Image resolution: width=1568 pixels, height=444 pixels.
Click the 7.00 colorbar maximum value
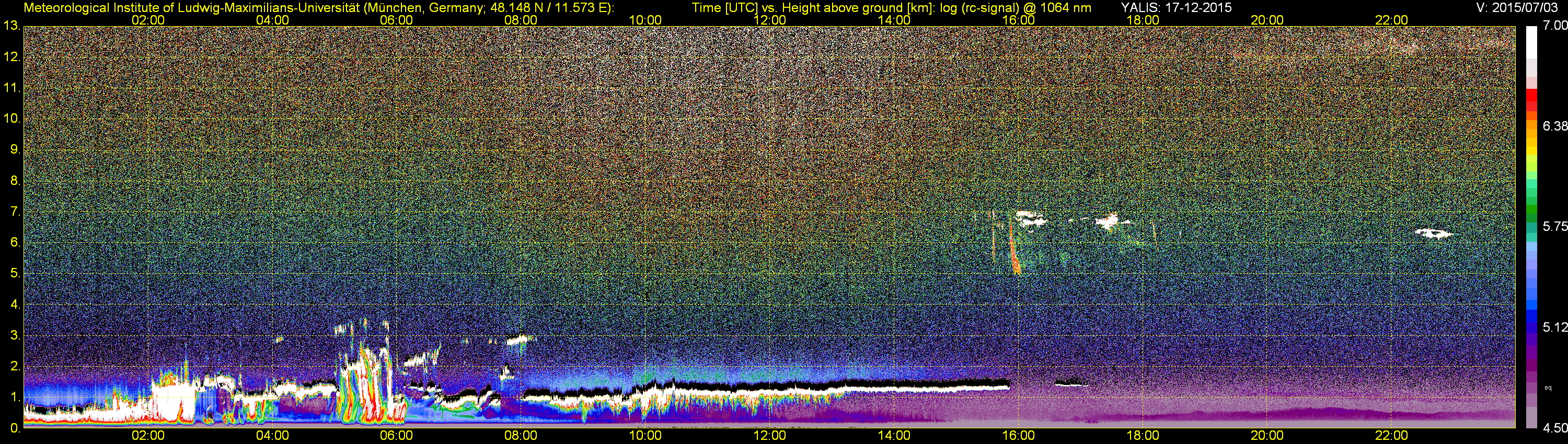click(1554, 25)
